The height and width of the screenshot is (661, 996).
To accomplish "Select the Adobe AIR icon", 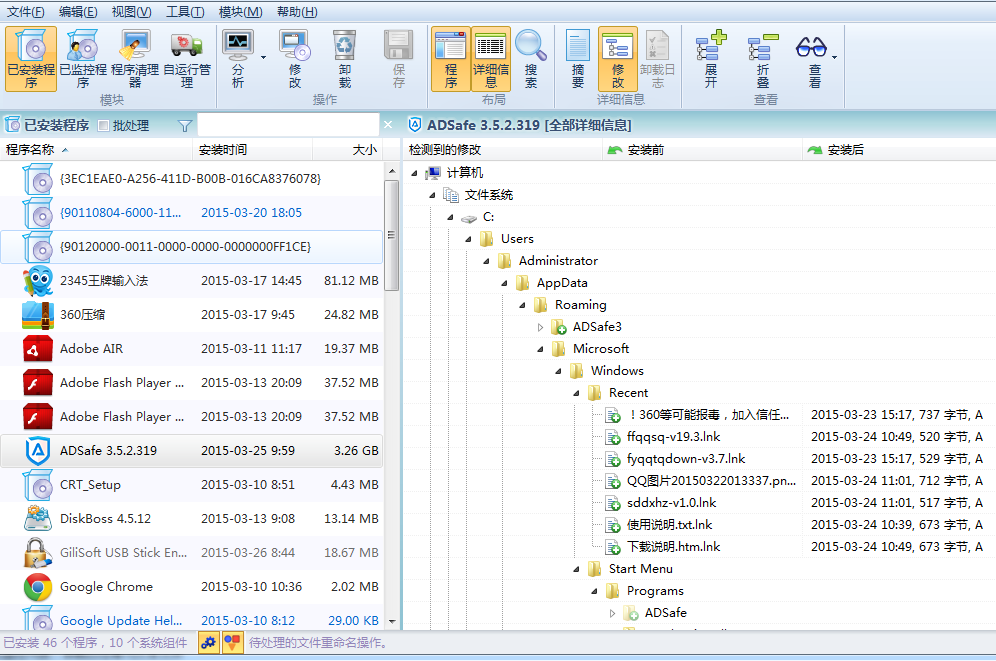I will coord(37,349).
